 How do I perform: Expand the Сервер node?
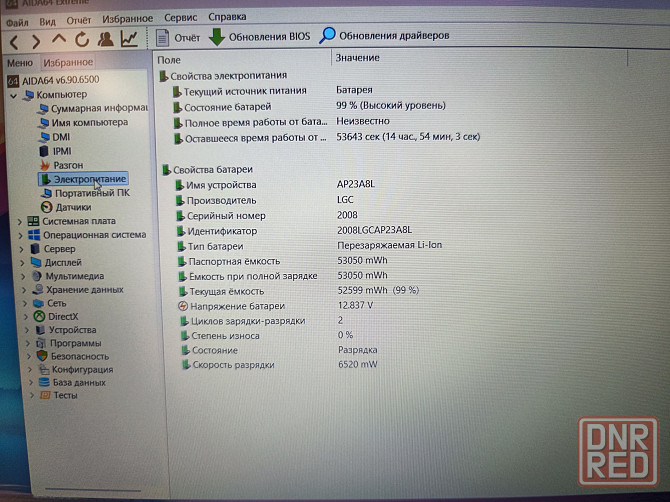pos(21,249)
